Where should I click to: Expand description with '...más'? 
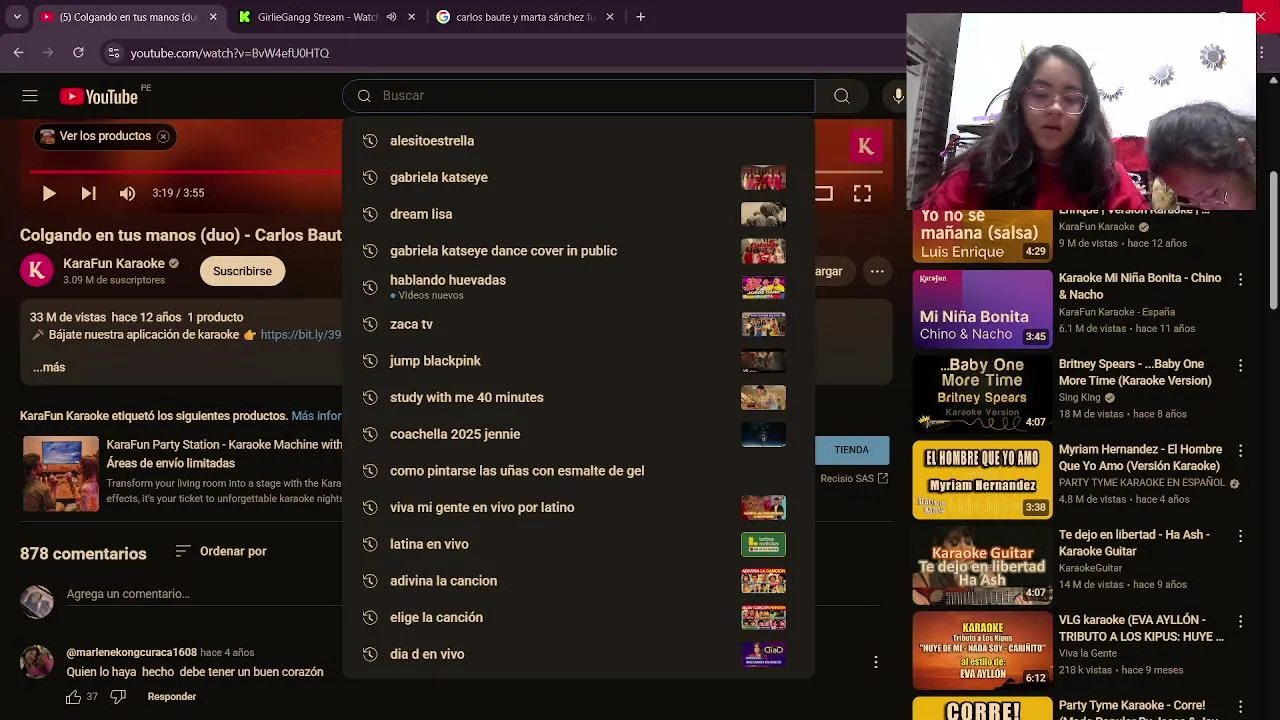pos(49,367)
